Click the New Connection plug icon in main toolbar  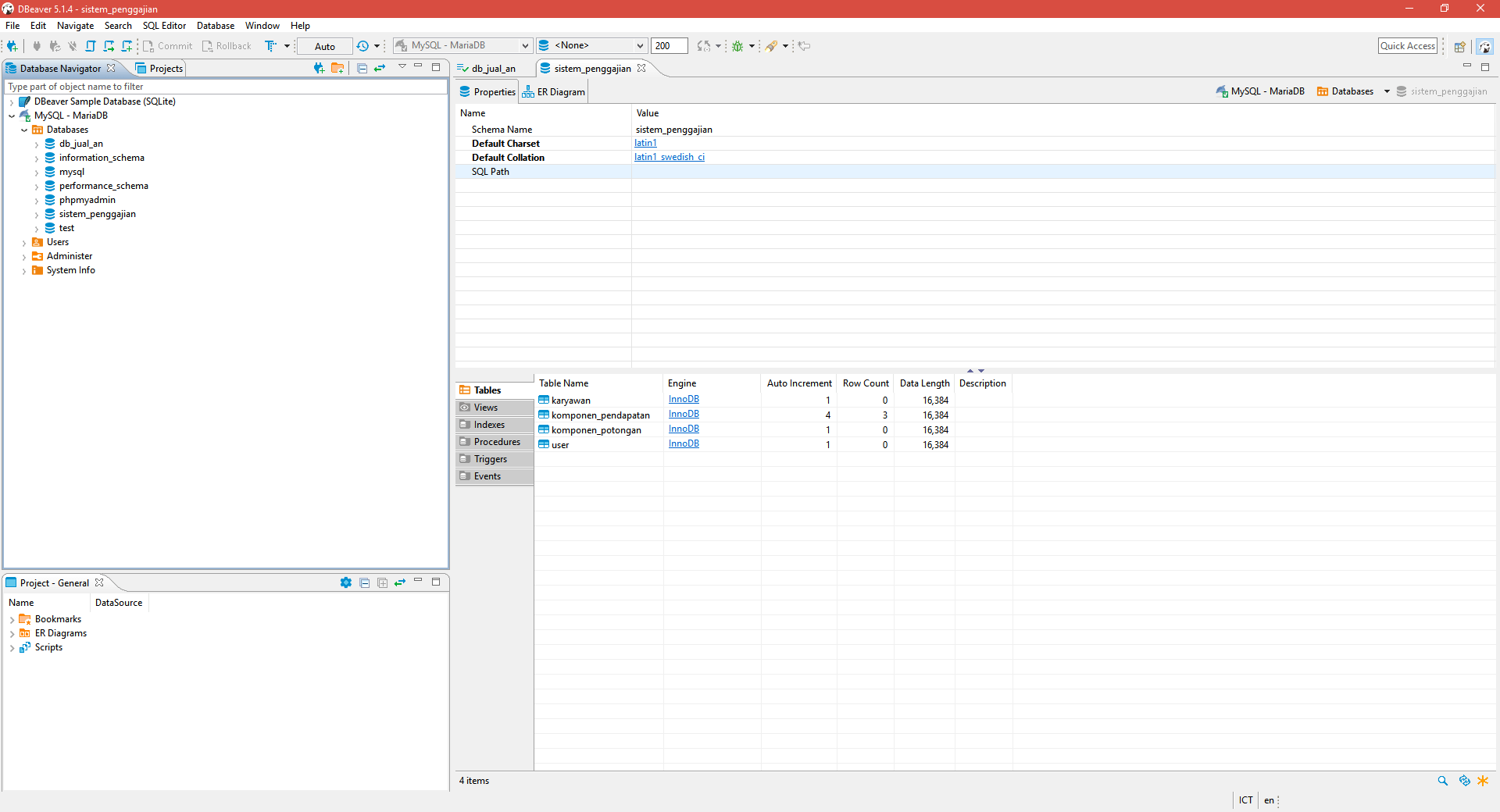(x=12, y=46)
